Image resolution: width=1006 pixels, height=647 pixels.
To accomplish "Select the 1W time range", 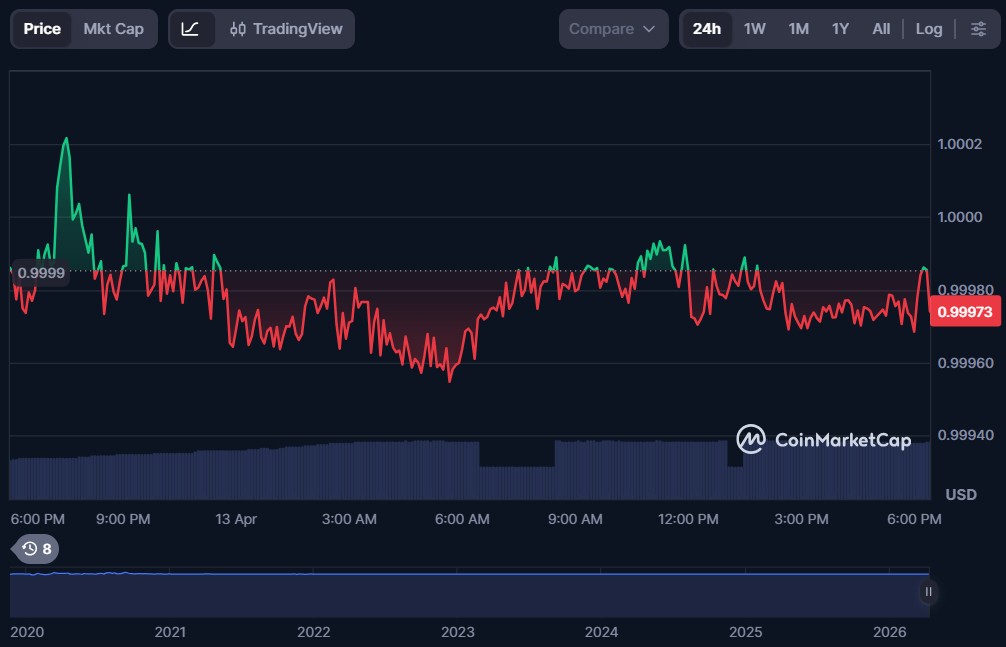I will (754, 29).
